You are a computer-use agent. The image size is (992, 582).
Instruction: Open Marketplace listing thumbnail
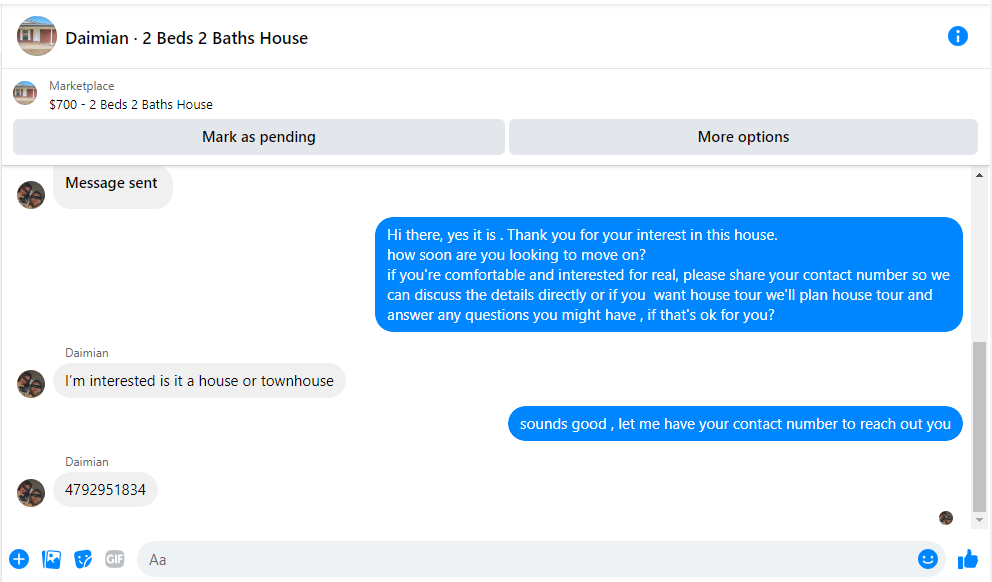pos(25,93)
